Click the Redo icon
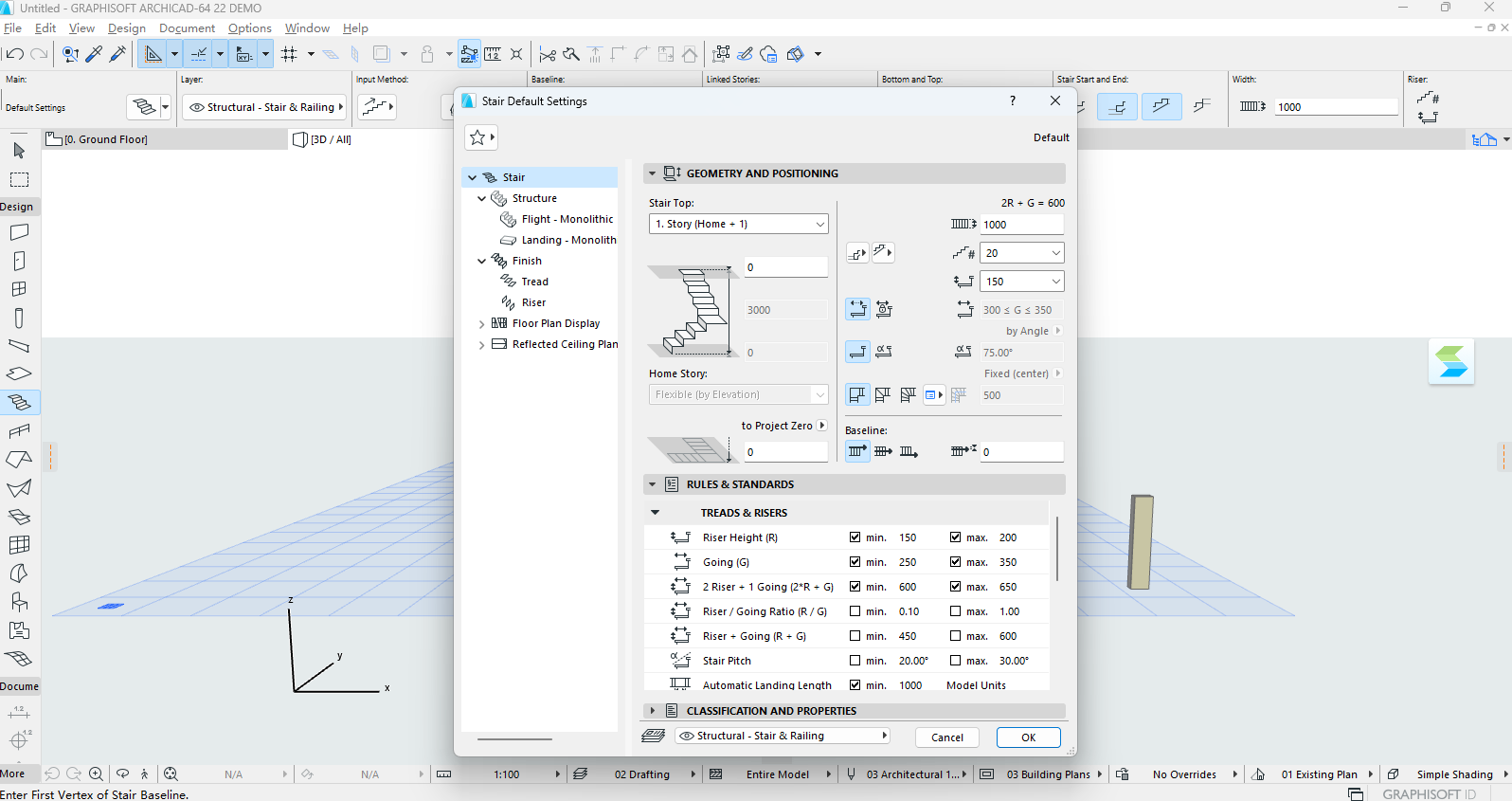 coord(39,54)
